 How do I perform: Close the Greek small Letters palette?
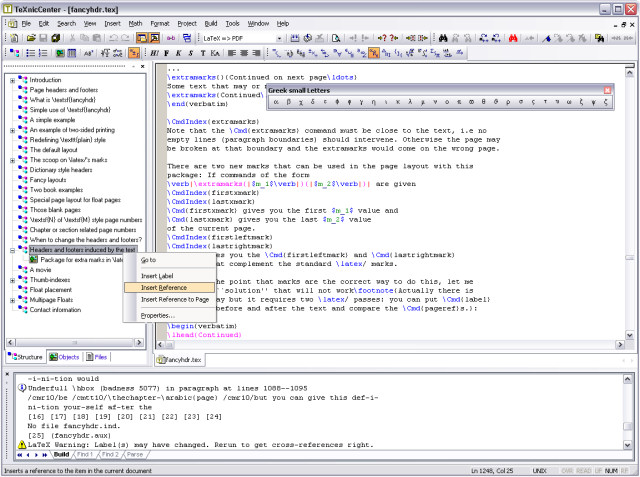[x=607, y=89]
